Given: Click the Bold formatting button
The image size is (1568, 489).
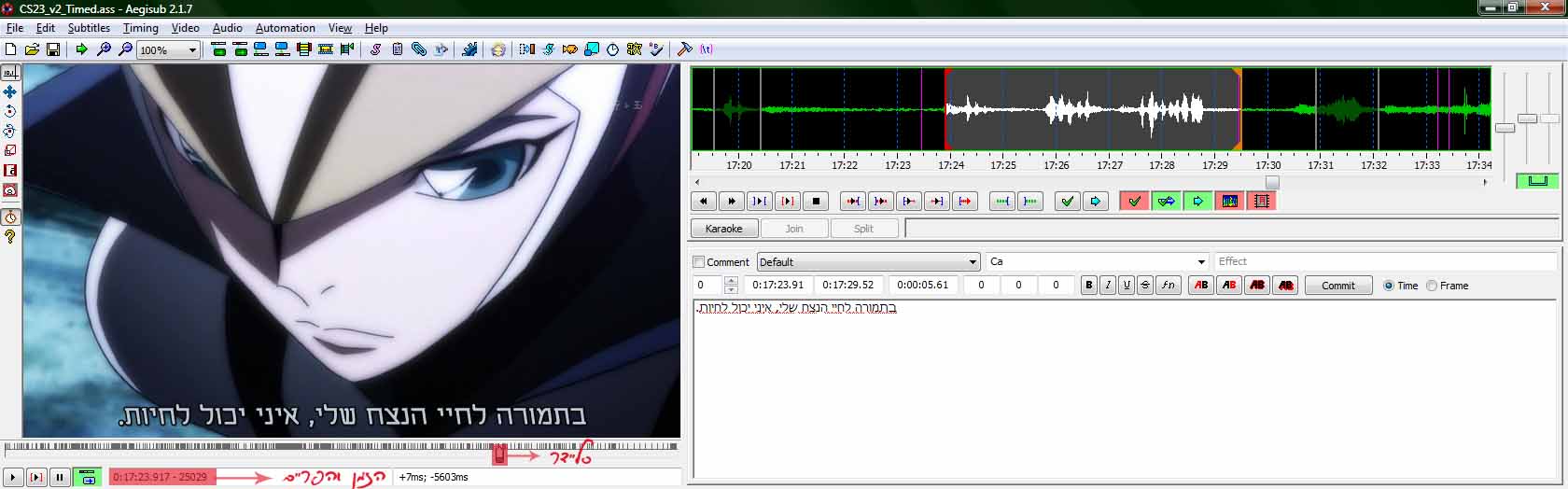Looking at the screenshot, I should (1088, 286).
